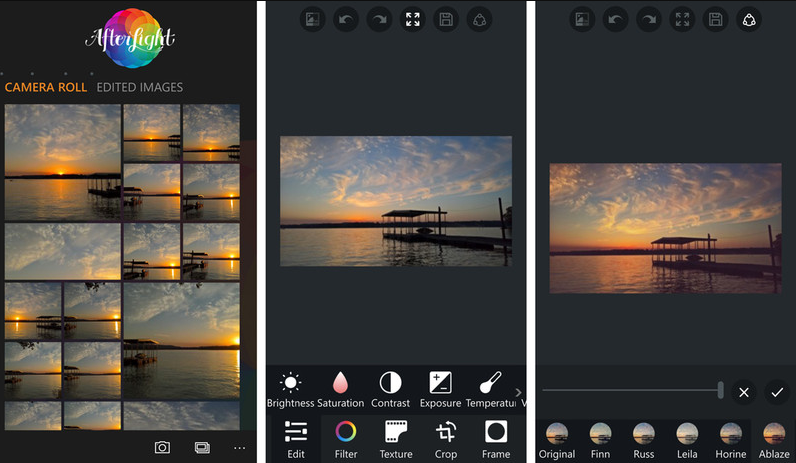Expand more adjustment tools with chevron arrow
Image resolution: width=796 pixels, height=463 pixels.
518,392
